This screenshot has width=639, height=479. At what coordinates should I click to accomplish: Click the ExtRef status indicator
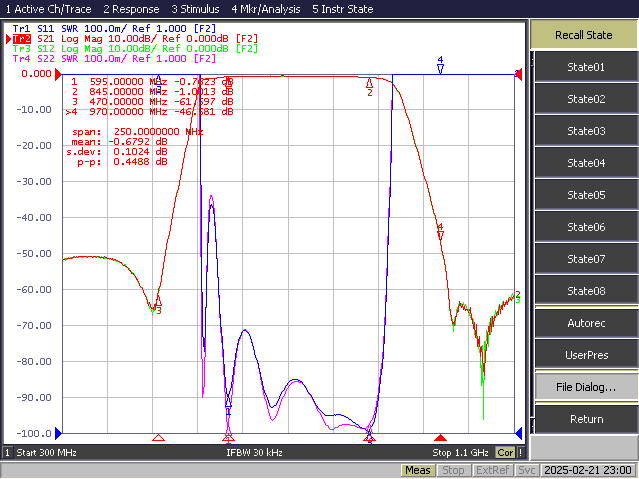(x=492, y=470)
